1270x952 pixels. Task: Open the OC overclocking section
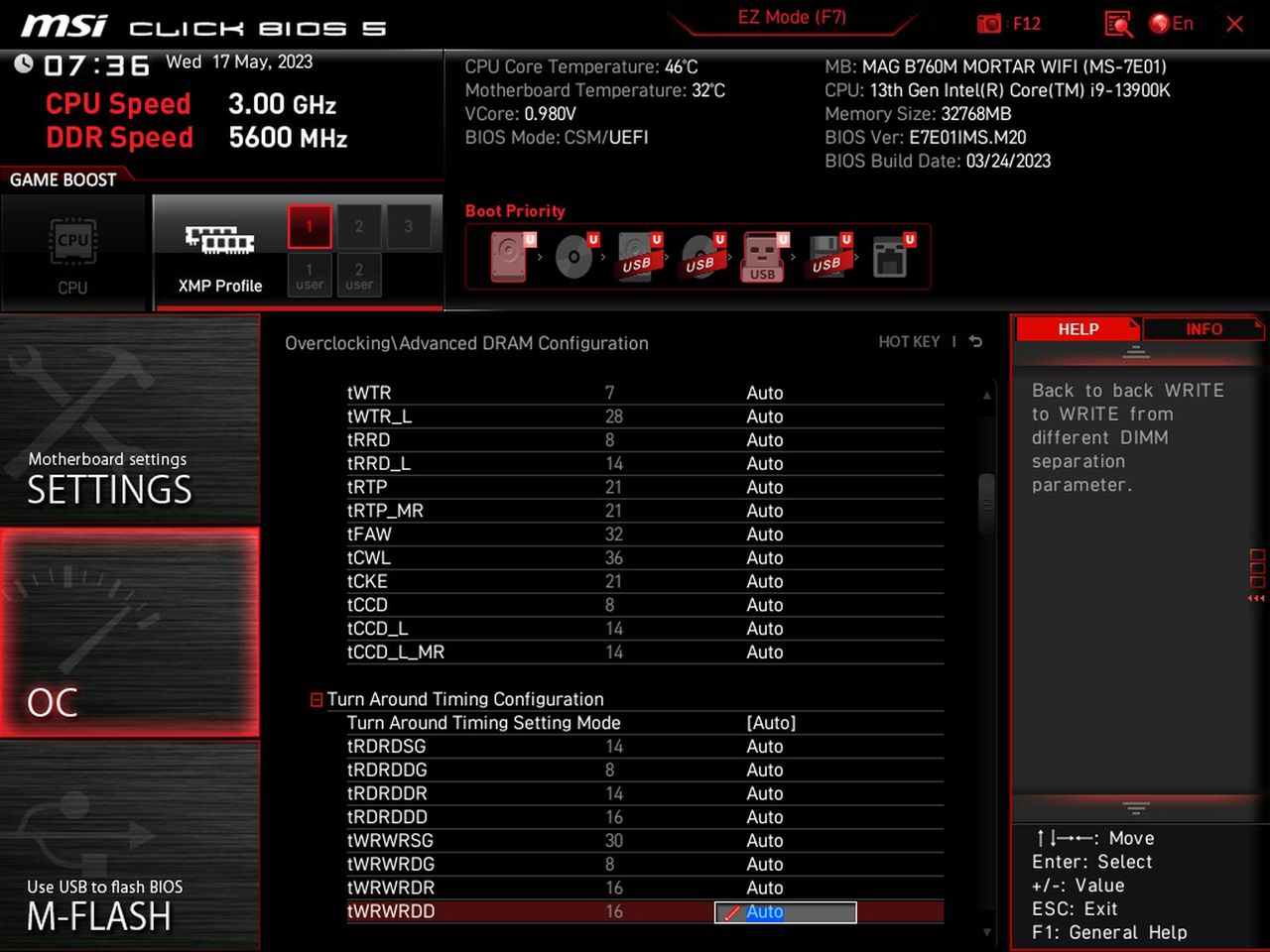[x=130, y=633]
